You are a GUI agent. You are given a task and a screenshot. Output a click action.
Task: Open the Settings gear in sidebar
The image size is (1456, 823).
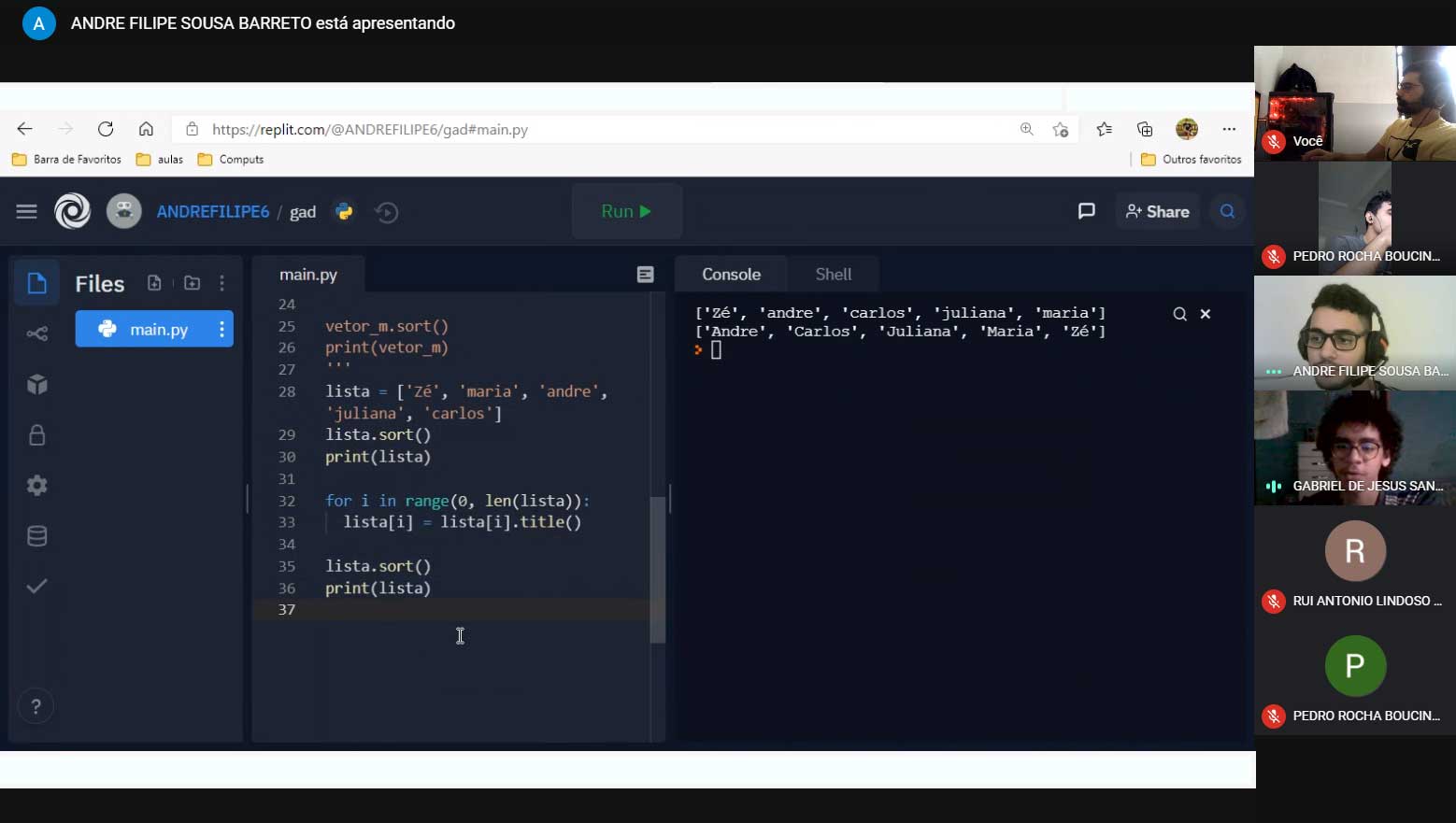pos(37,486)
